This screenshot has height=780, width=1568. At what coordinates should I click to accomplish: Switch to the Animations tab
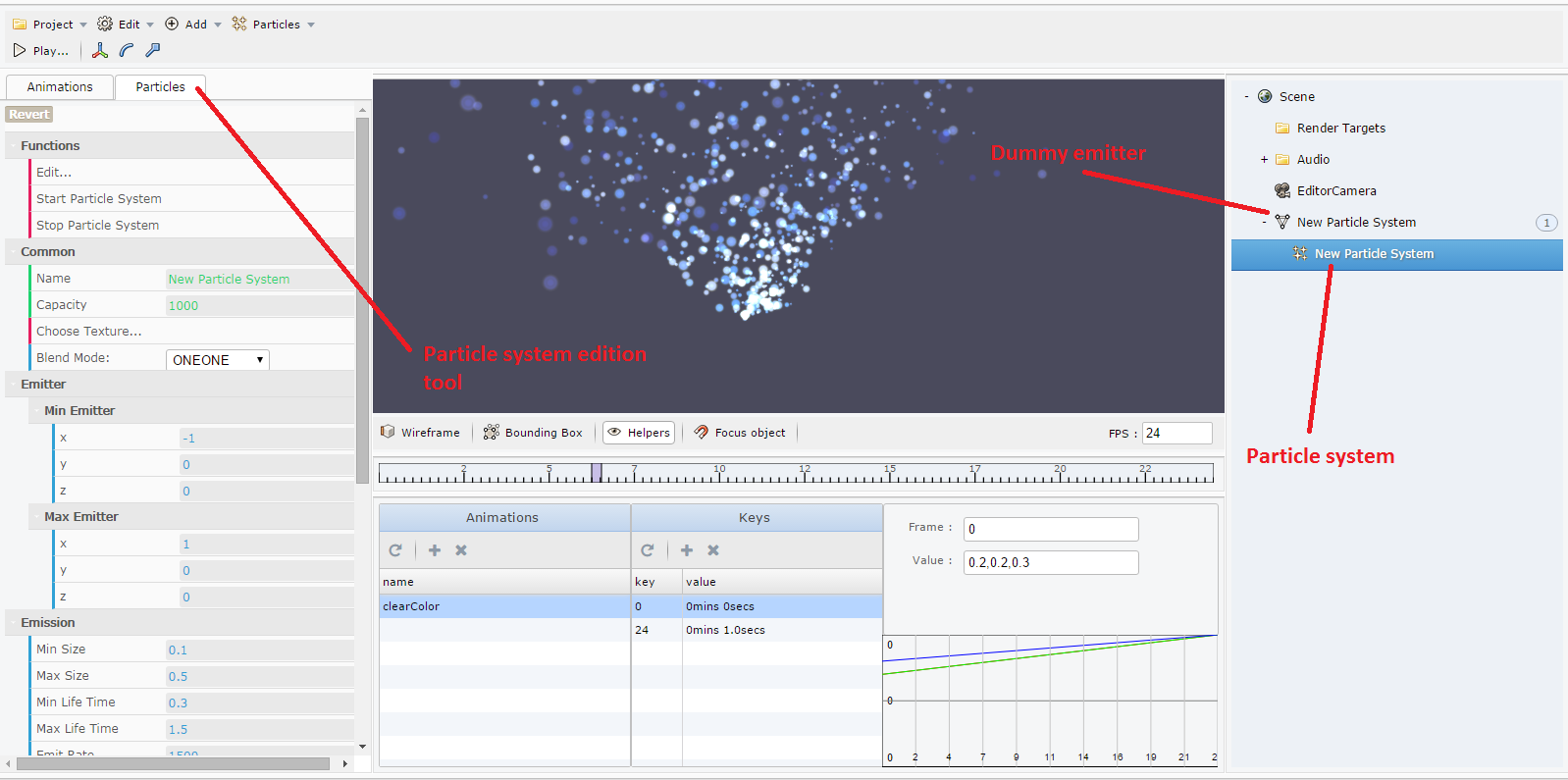point(60,87)
